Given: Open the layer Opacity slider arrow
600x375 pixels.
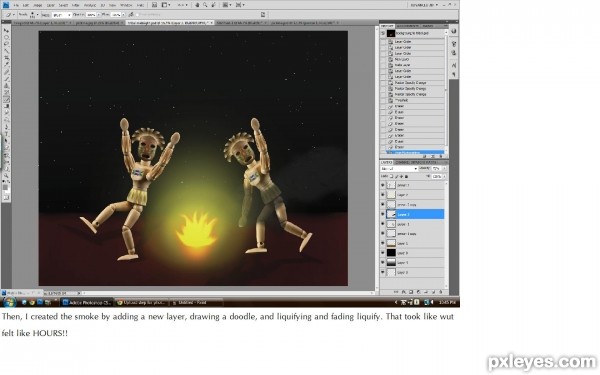Looking at the screenshot, I should pyautogui.click(x=444, y=168).
